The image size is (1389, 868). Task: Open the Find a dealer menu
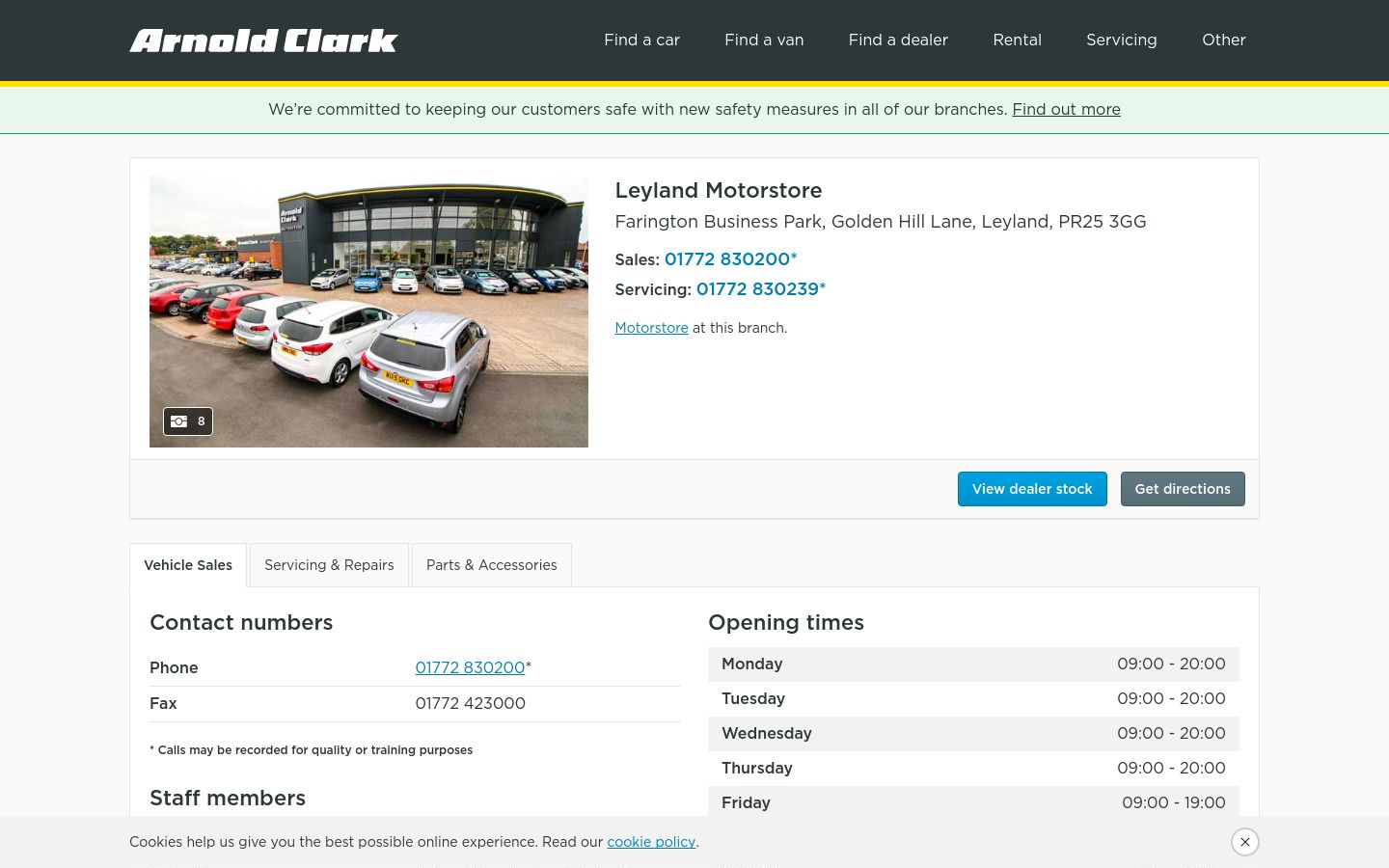pyautogui.click(x=898, y=40)
